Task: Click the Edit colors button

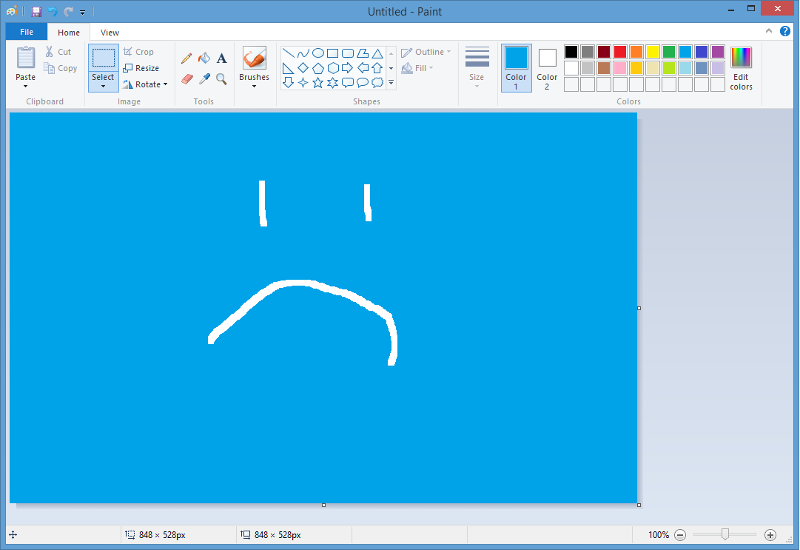Action: point(741,68)
